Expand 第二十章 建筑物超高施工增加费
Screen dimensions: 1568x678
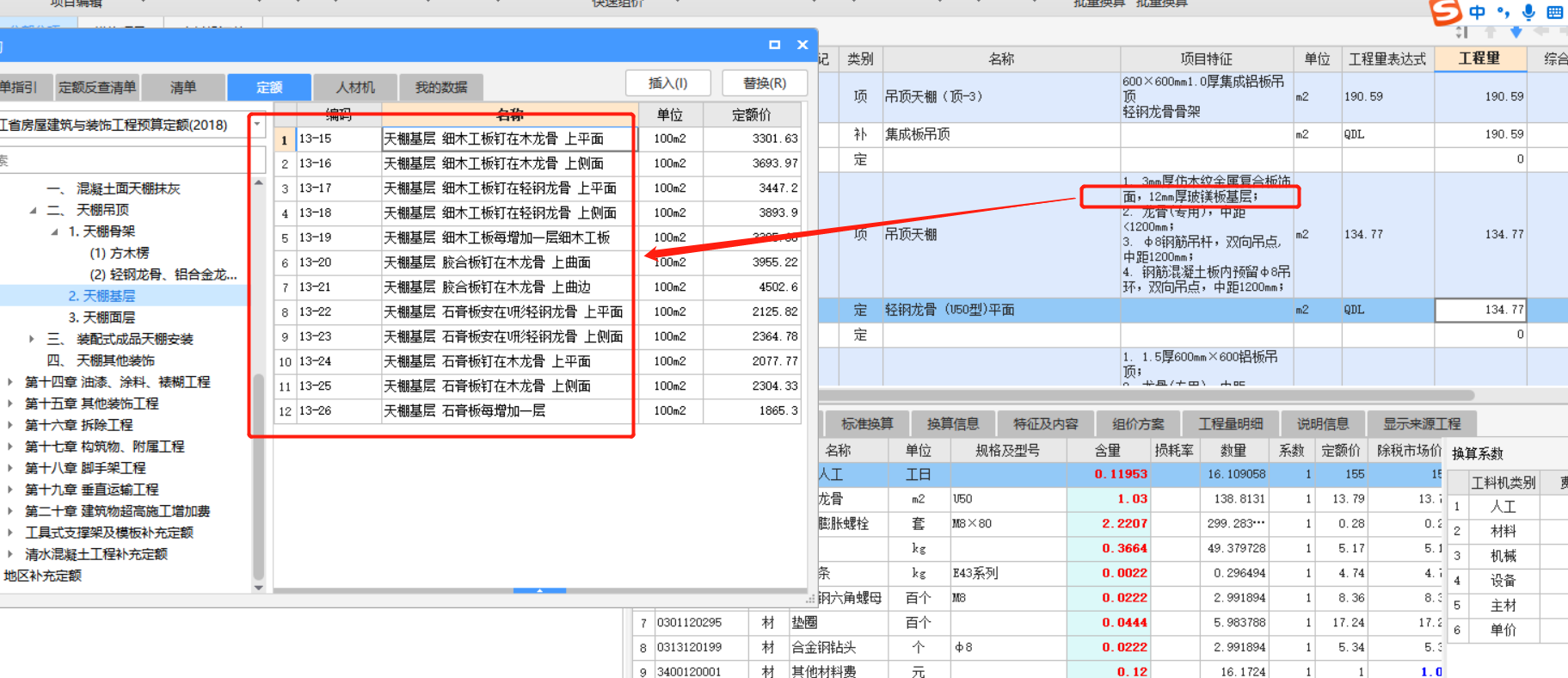coord(9,511)
